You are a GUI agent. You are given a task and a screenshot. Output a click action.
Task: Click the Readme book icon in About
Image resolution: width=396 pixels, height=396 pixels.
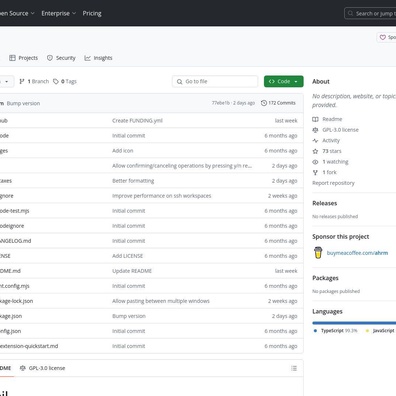[315, 119]
